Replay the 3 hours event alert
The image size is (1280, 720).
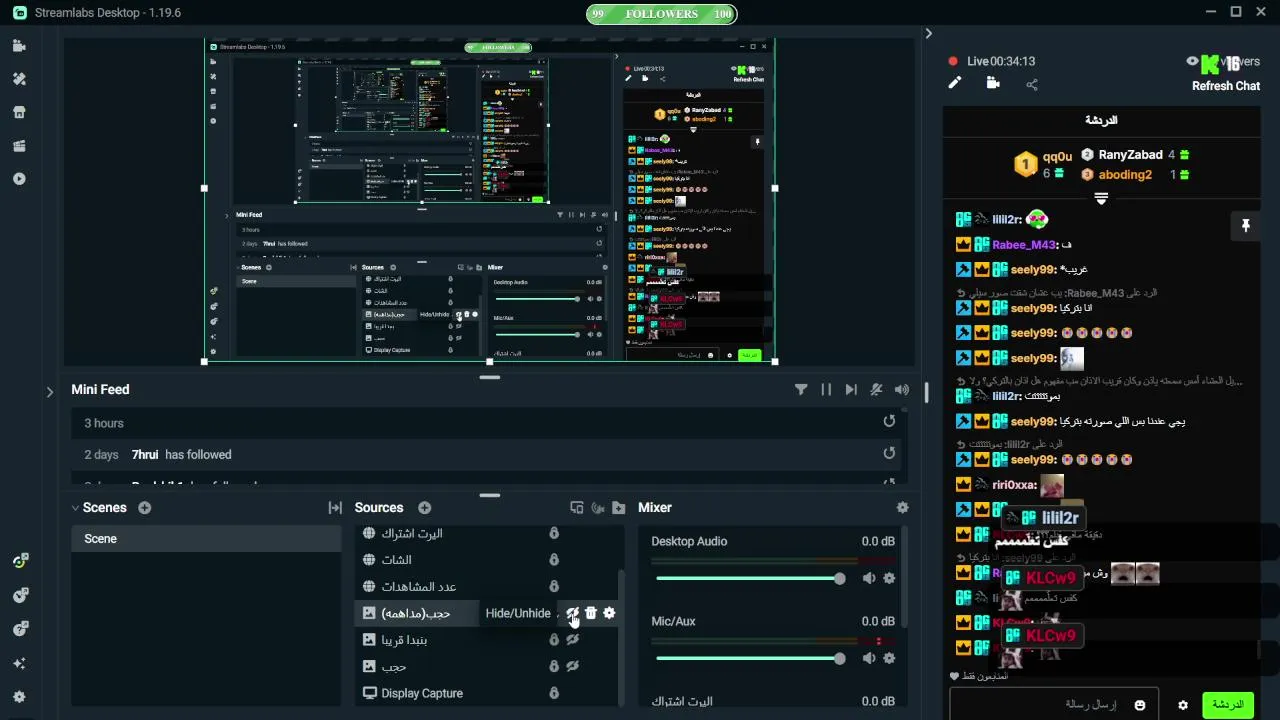coord(889,422)
